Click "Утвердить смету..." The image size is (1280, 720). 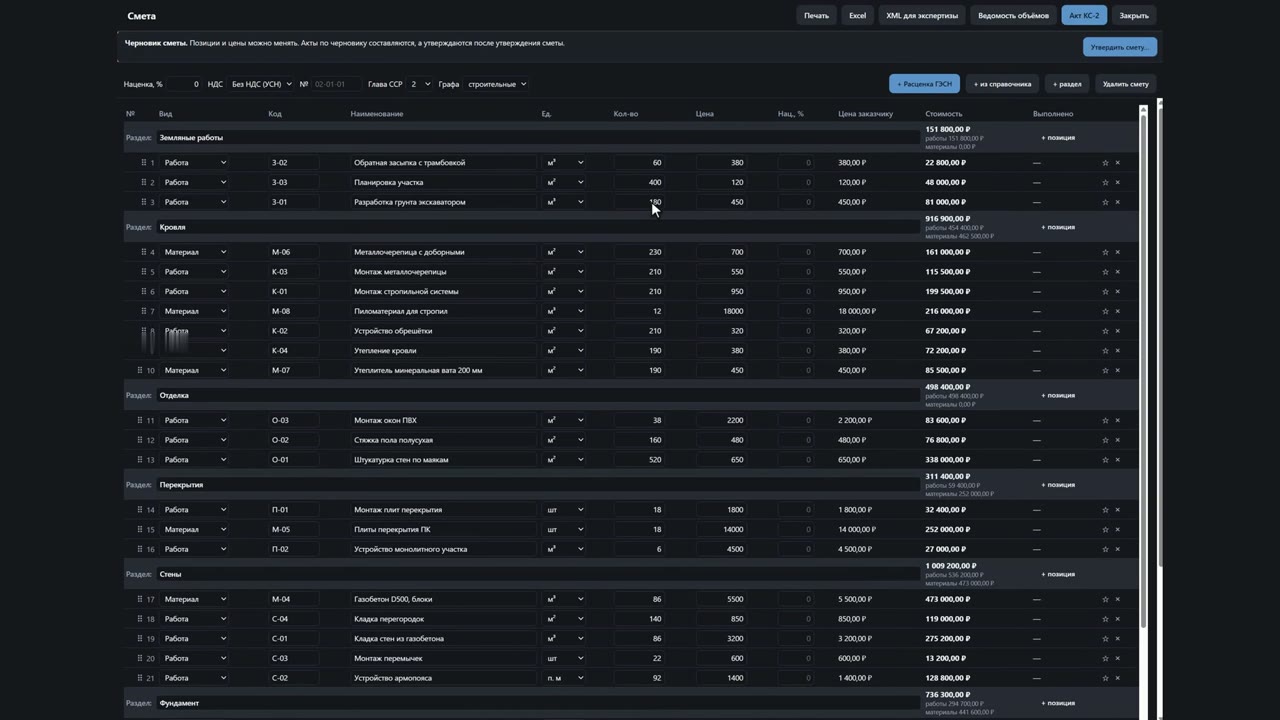pos(1120,47)
